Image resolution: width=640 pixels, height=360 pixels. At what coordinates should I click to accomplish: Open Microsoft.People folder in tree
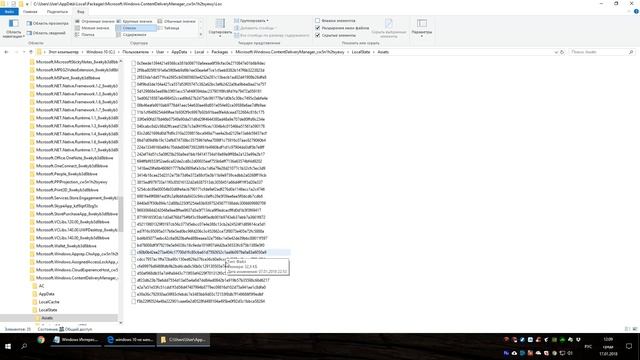click(67, 174)
